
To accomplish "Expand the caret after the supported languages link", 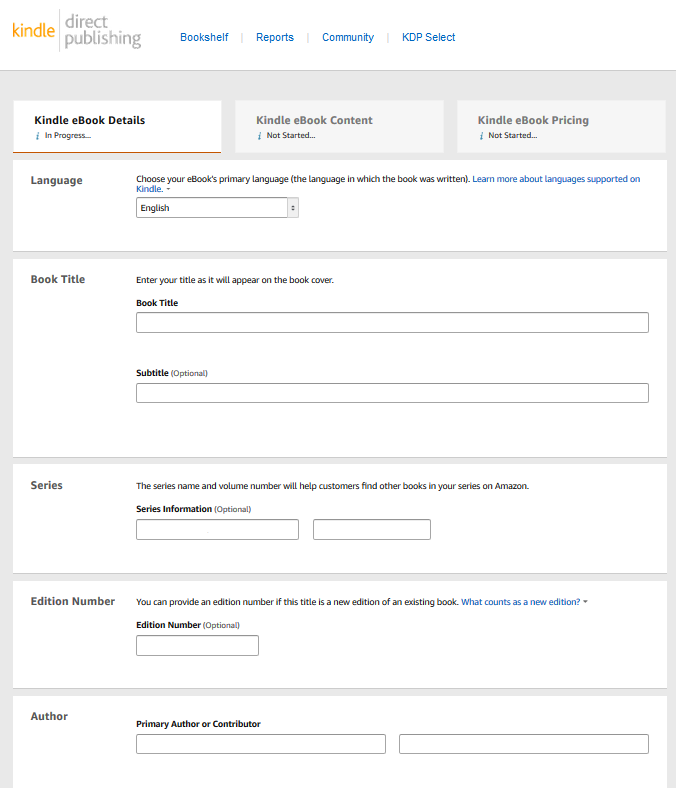I will [168, 189].
